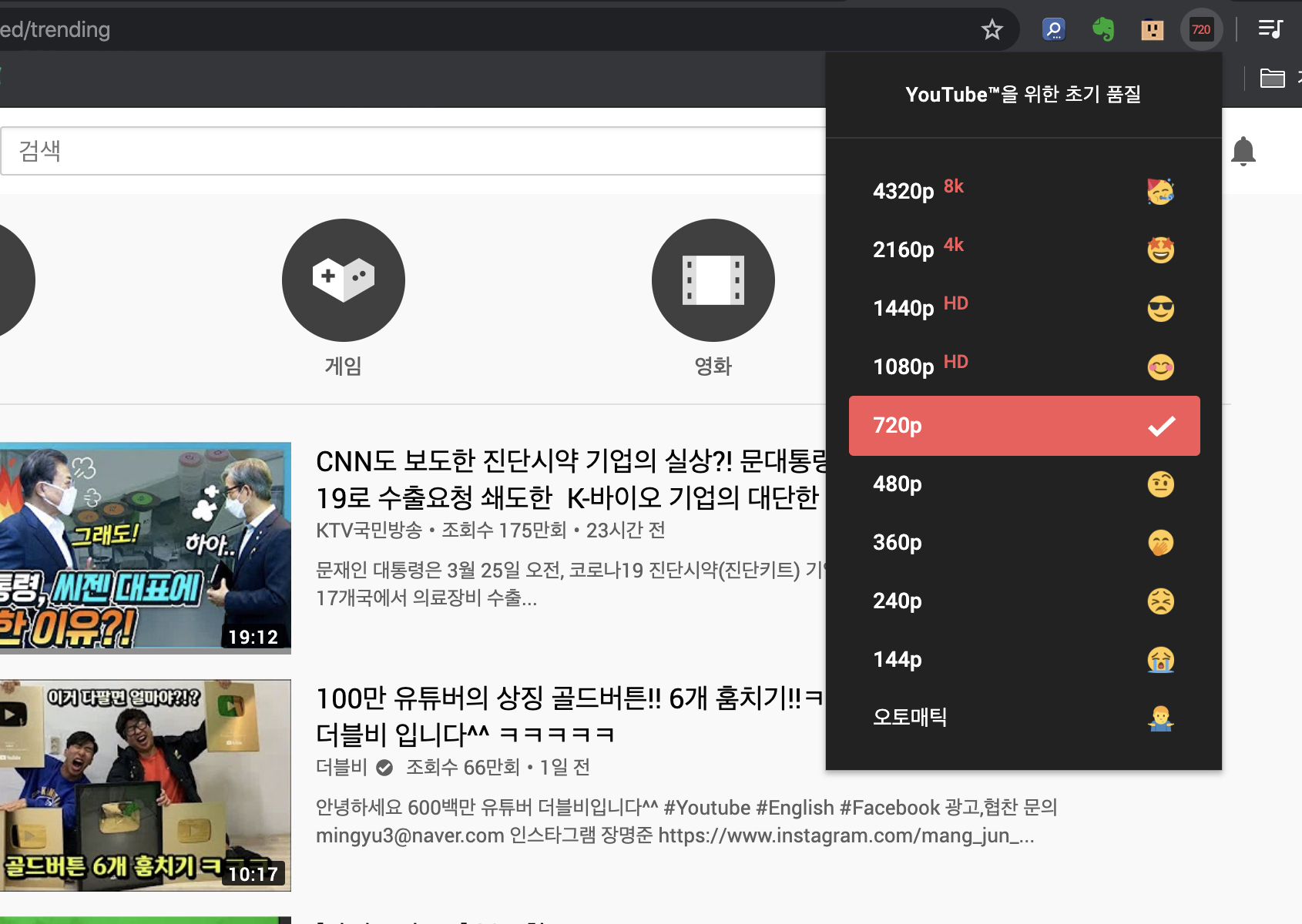The image size is (1302, 924).
Task: Click the 19:12 duration badge
Action: (x=253, y=638)
